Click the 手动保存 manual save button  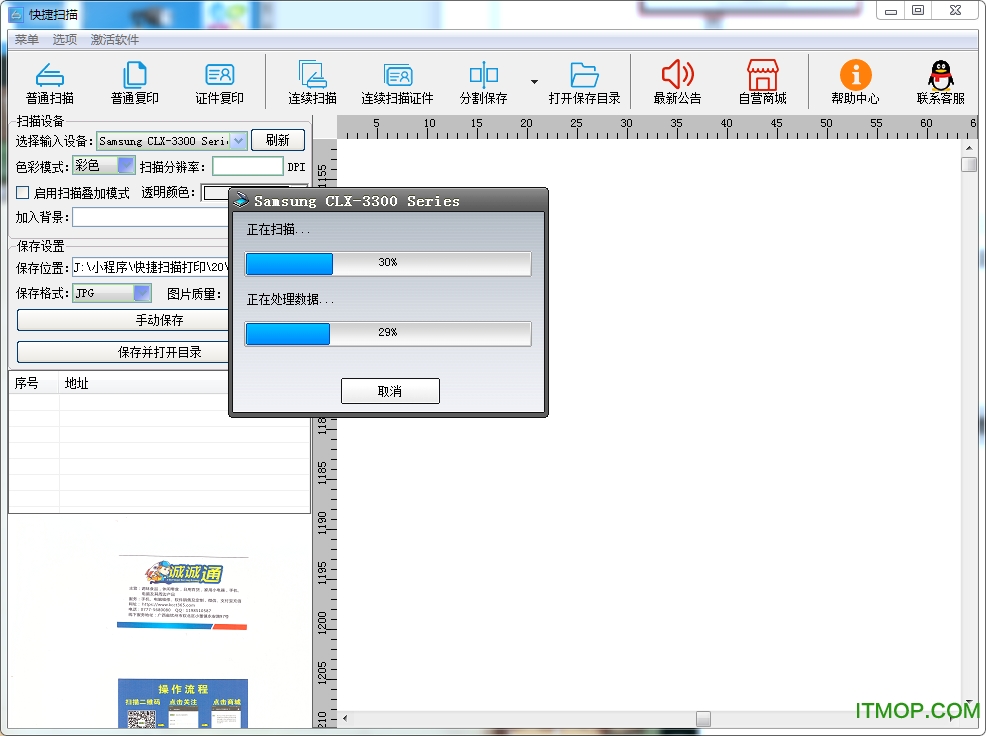point(123,320)
